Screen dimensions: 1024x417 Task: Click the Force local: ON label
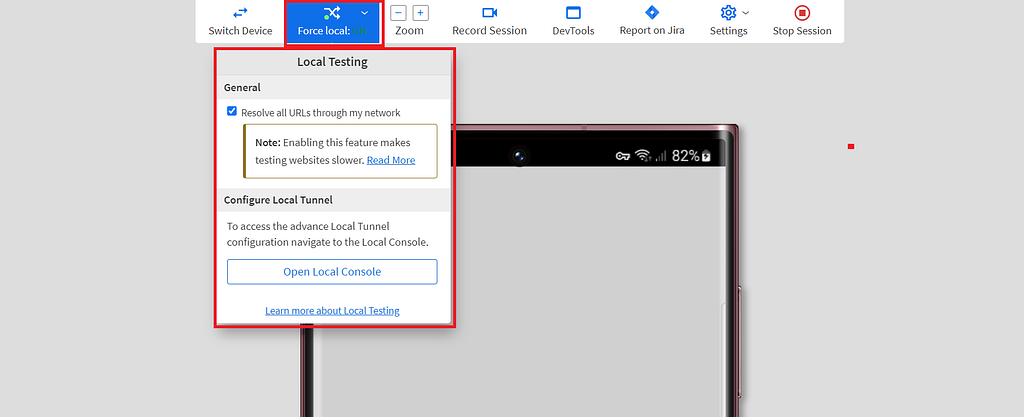332,31
